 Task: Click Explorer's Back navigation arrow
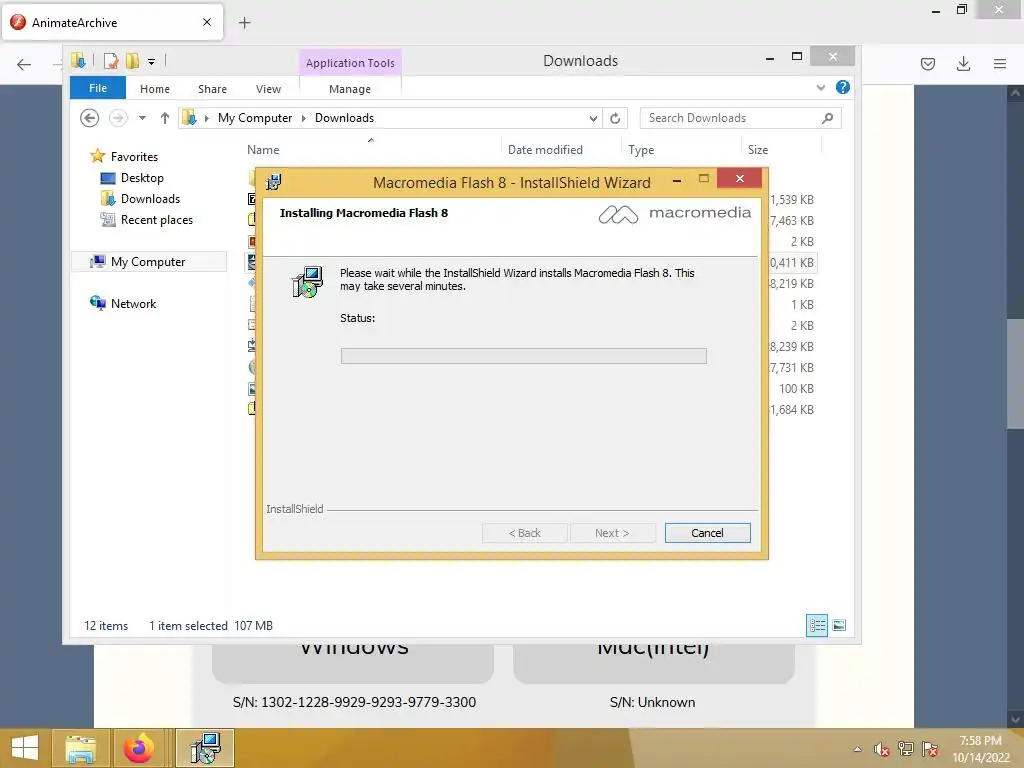[89, 118]
